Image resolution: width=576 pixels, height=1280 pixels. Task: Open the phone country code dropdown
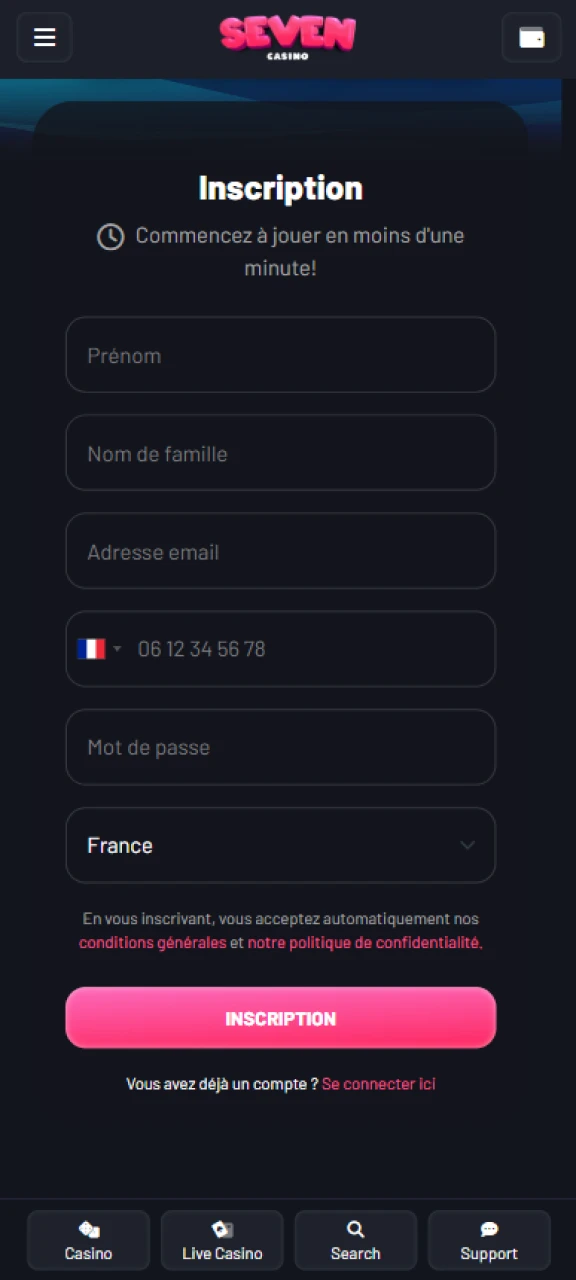(117, 649)
